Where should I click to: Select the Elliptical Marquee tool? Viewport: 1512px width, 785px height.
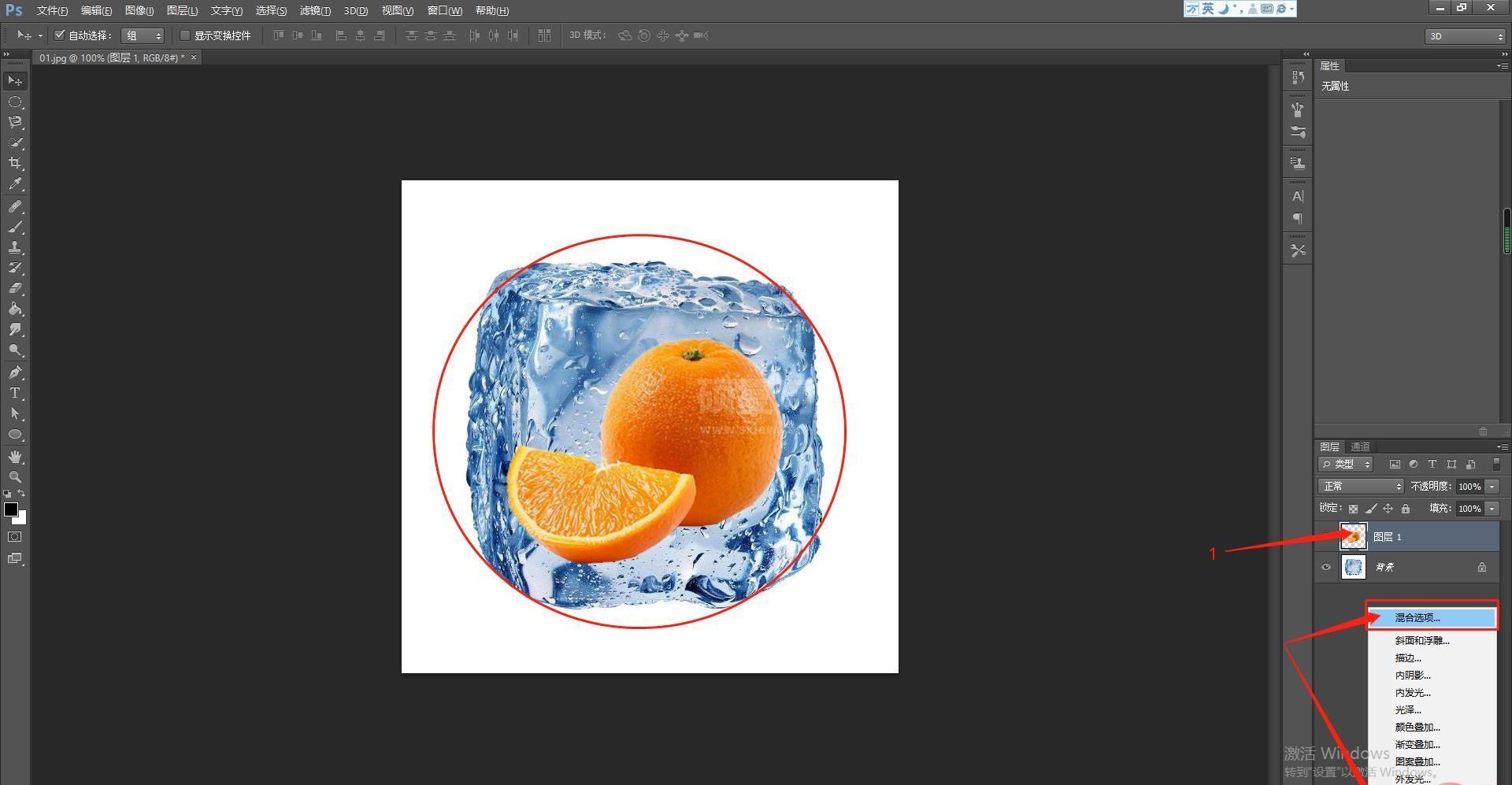pos(15,102)
